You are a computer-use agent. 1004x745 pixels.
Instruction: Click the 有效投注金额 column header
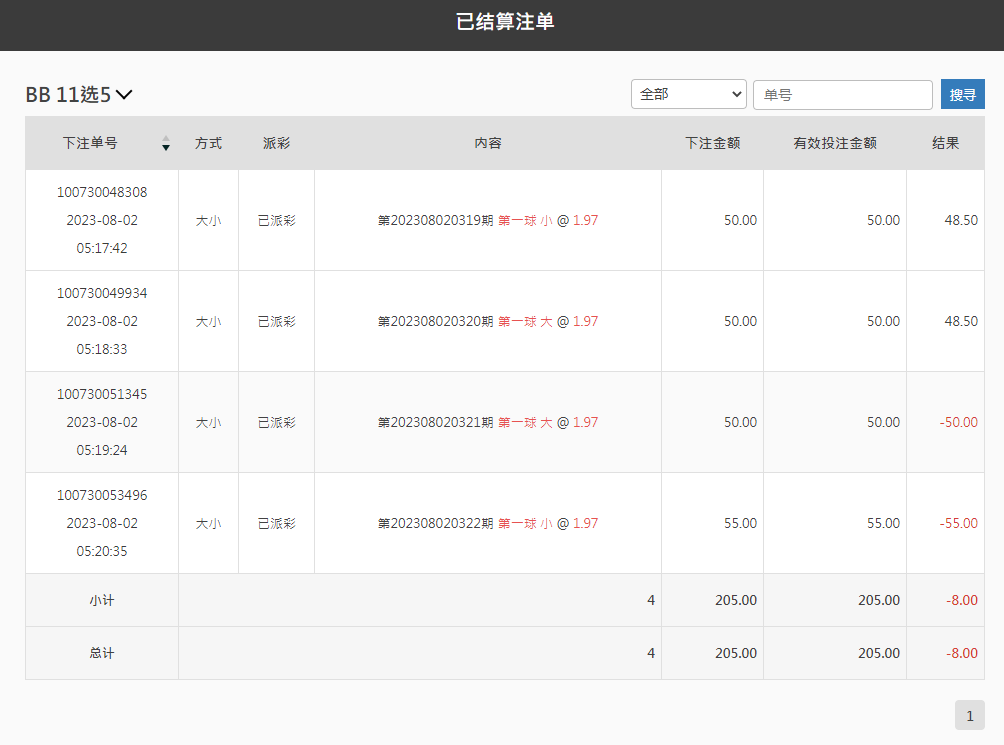click(834, 143)
